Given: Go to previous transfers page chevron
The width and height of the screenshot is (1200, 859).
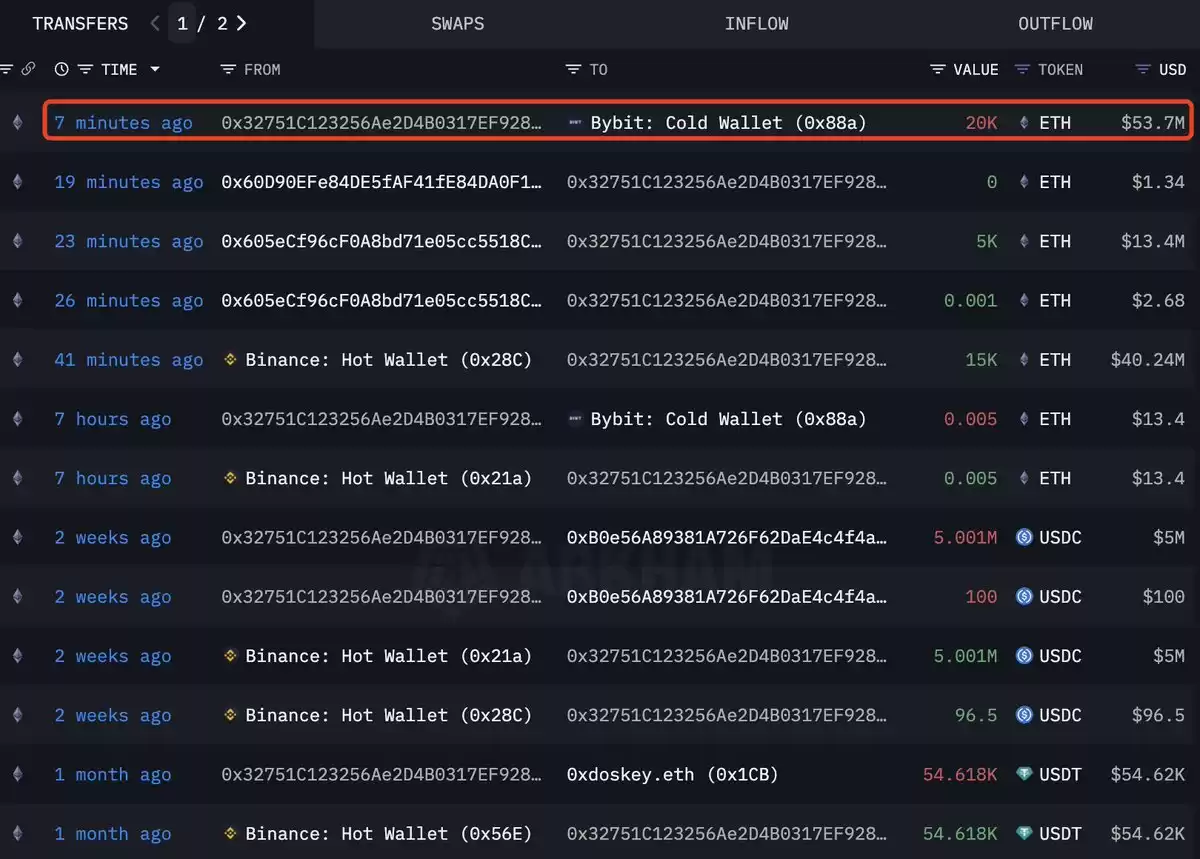Looking at the screenshot, I should (x=155, y=23).
